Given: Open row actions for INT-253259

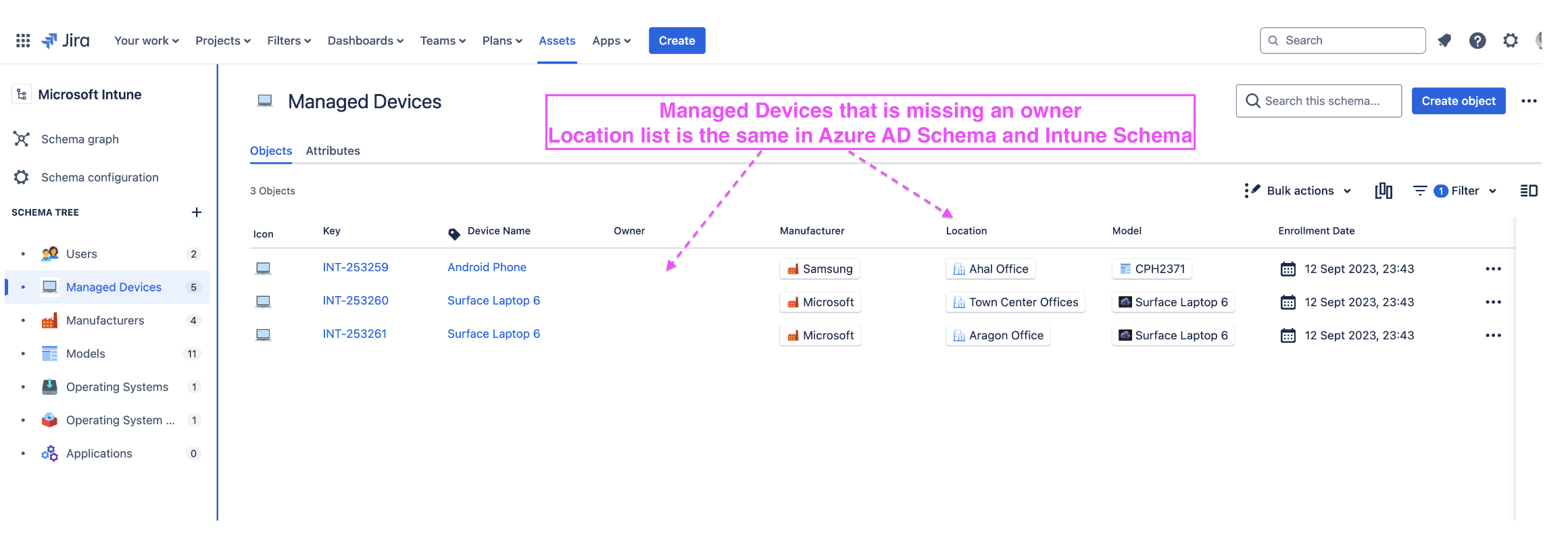Looking at the screenshot, I should (1493, 269).
